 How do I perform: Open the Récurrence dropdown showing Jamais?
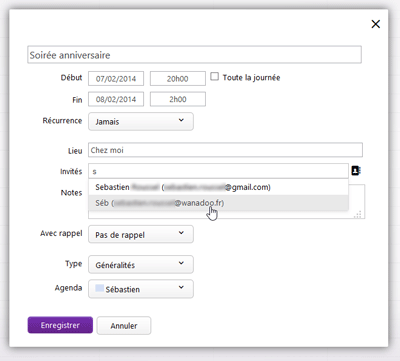tap(141, 121)
